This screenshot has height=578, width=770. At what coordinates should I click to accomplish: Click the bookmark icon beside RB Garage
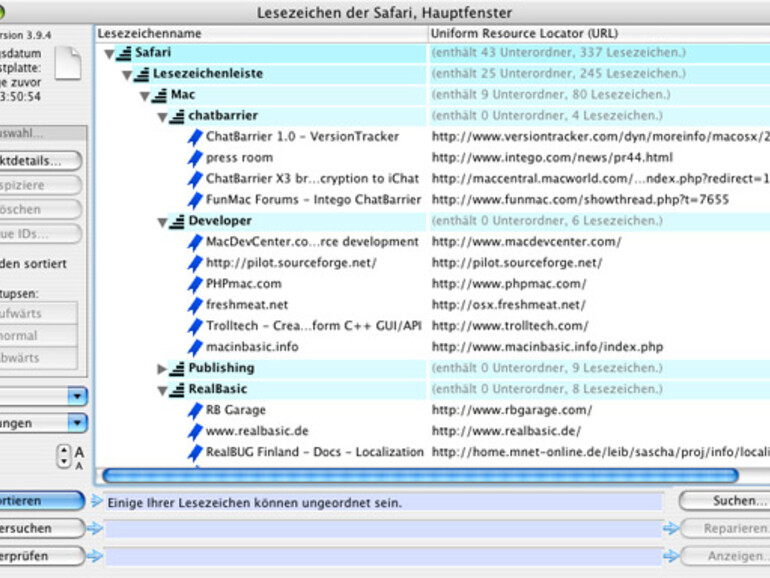195,411
